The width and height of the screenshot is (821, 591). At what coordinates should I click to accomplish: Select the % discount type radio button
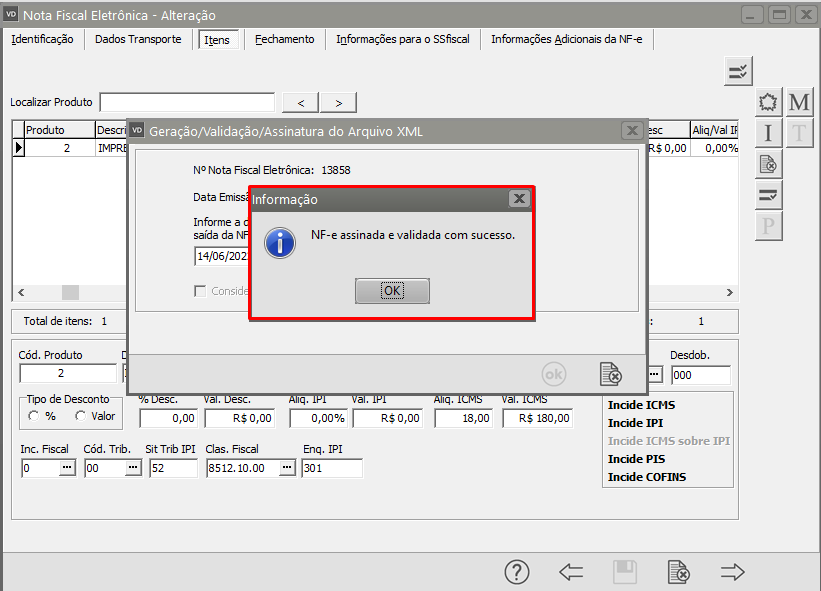[x=33, y=416]
